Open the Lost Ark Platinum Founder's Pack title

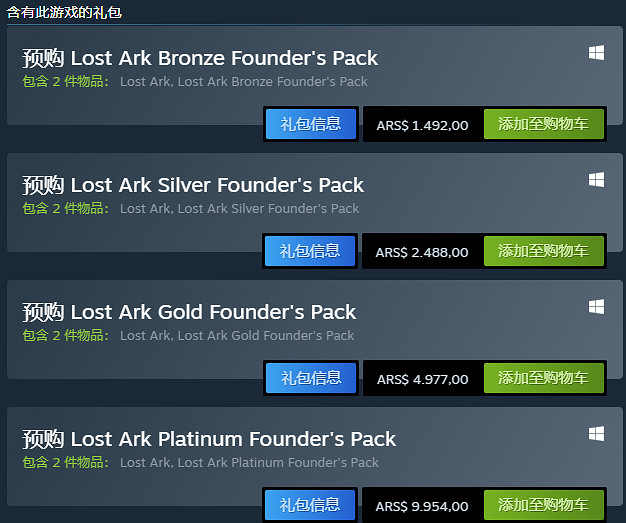coord(209,439)
